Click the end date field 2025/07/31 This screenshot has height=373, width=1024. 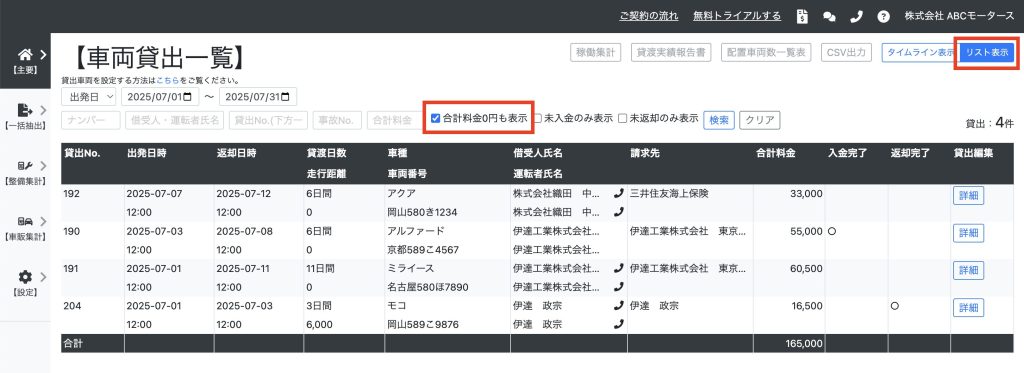[258, 97]
